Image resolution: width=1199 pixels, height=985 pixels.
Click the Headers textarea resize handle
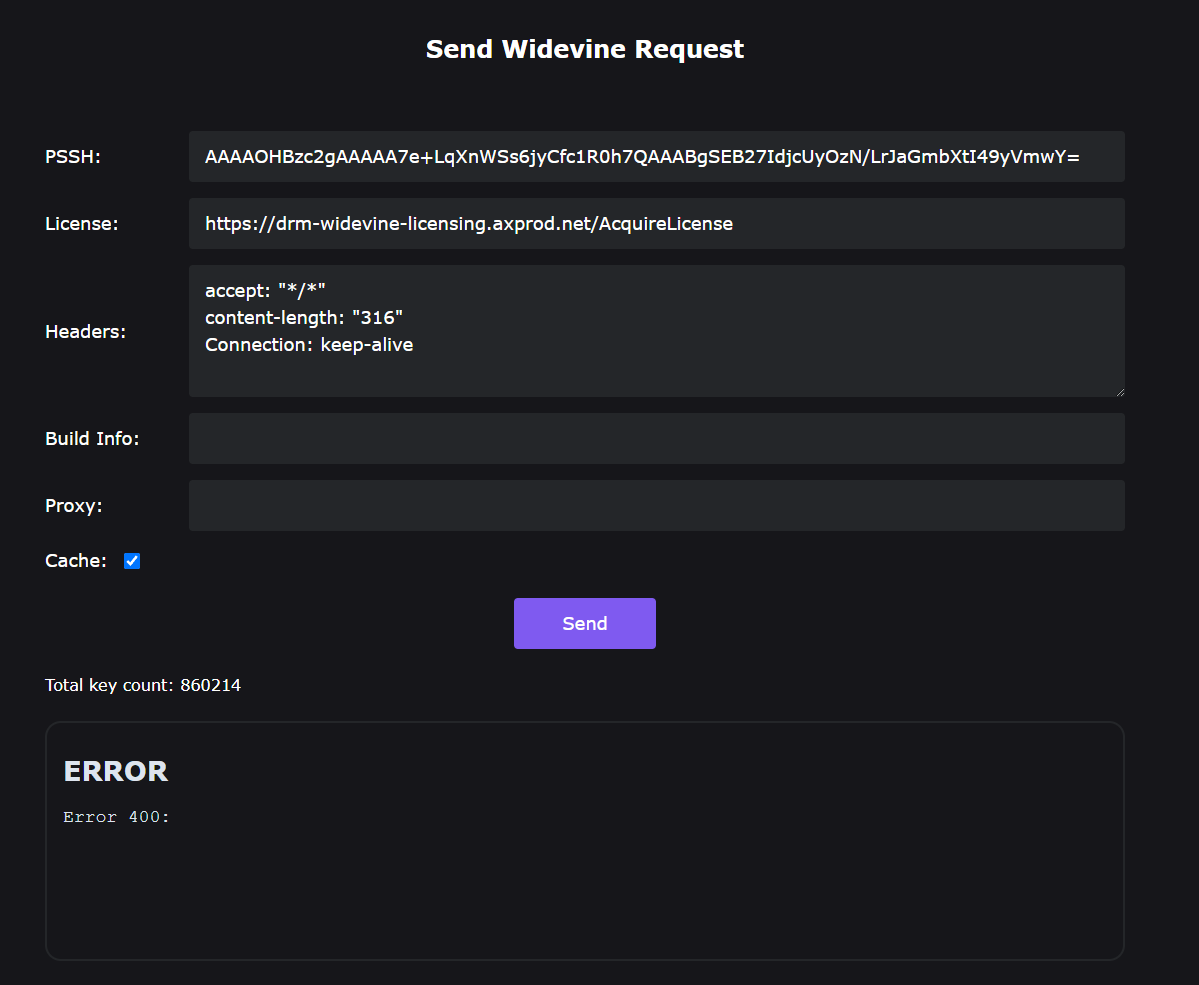click(x=1119, y=392)
